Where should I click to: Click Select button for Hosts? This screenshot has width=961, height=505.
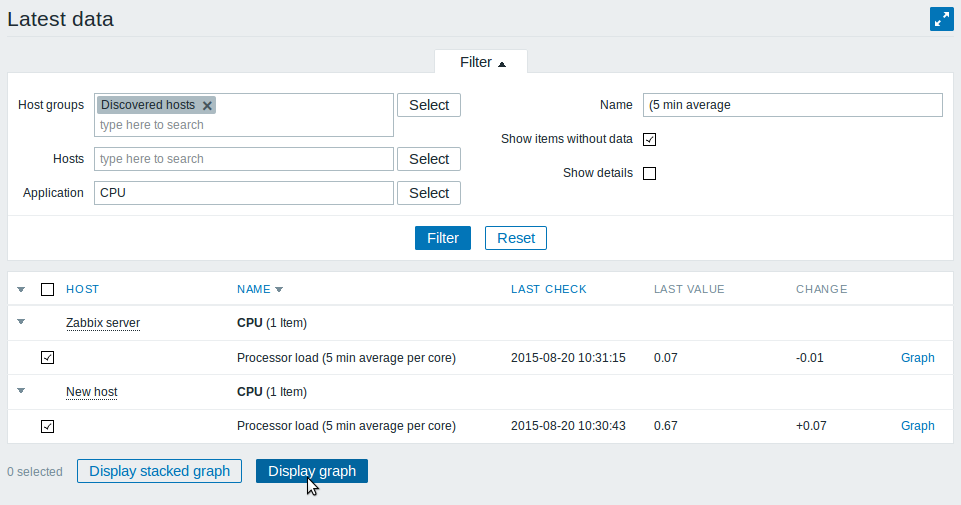(429, 159)
